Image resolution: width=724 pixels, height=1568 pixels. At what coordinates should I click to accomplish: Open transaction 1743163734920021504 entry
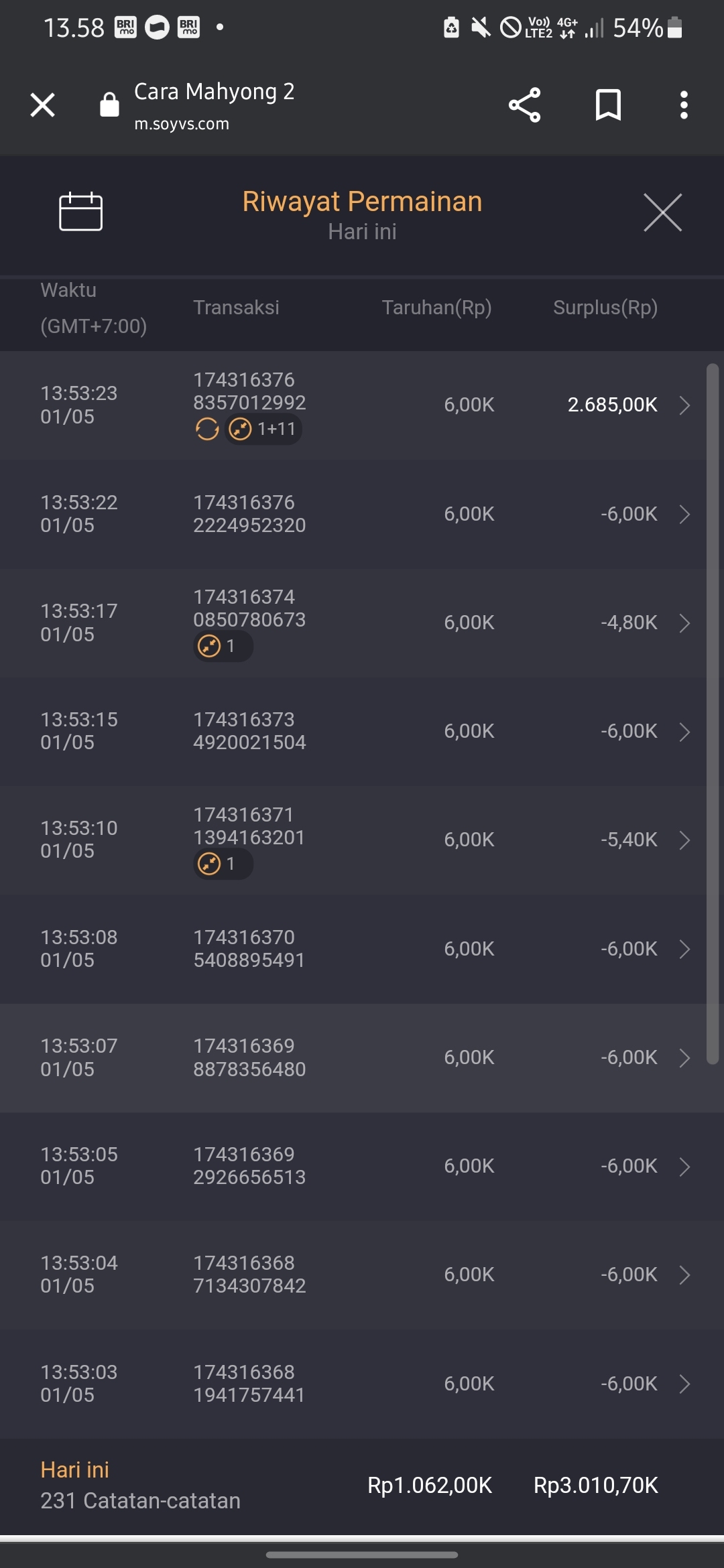click(249, 731)
